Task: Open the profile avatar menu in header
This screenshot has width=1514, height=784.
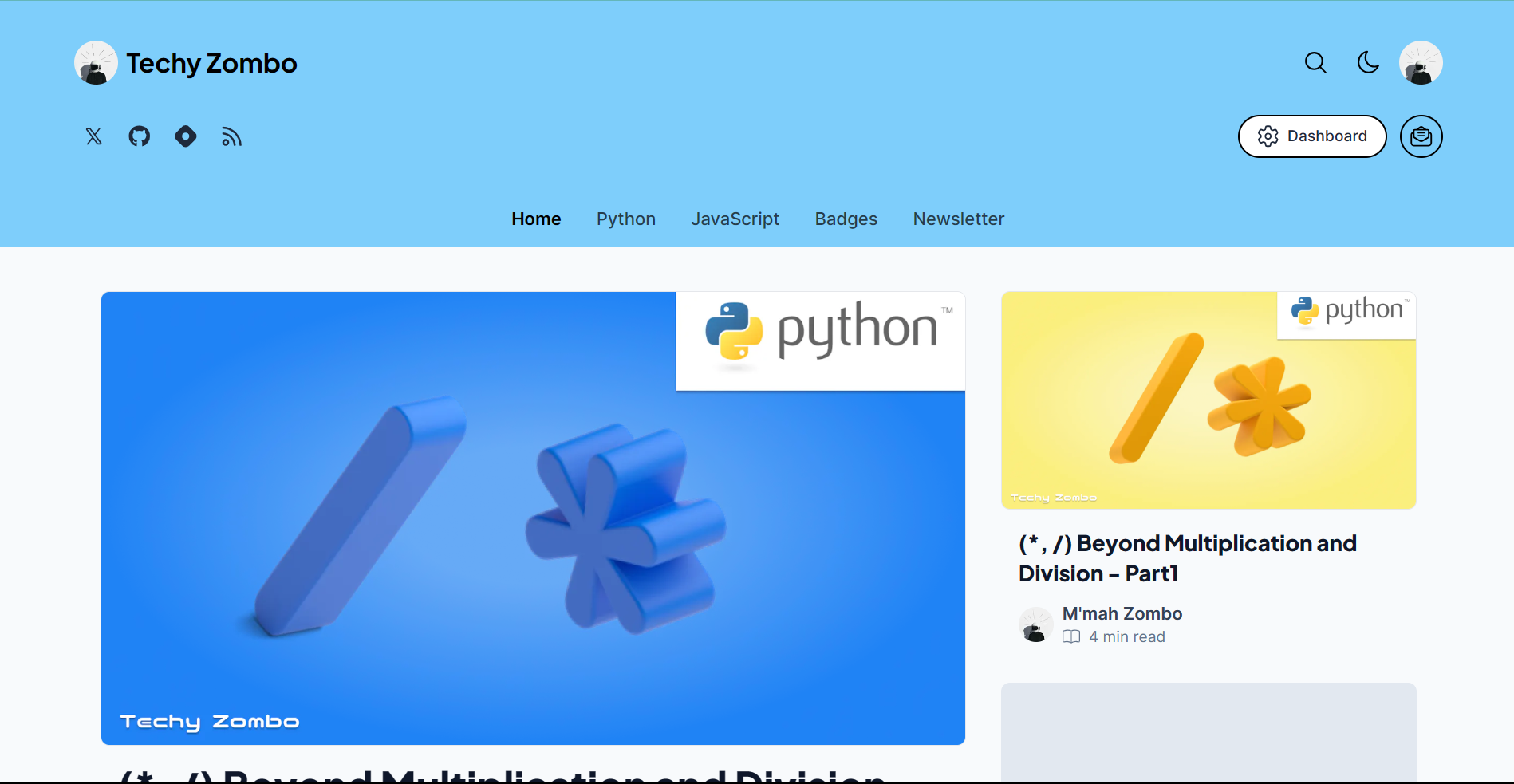Action: [x=1421, y=63]
